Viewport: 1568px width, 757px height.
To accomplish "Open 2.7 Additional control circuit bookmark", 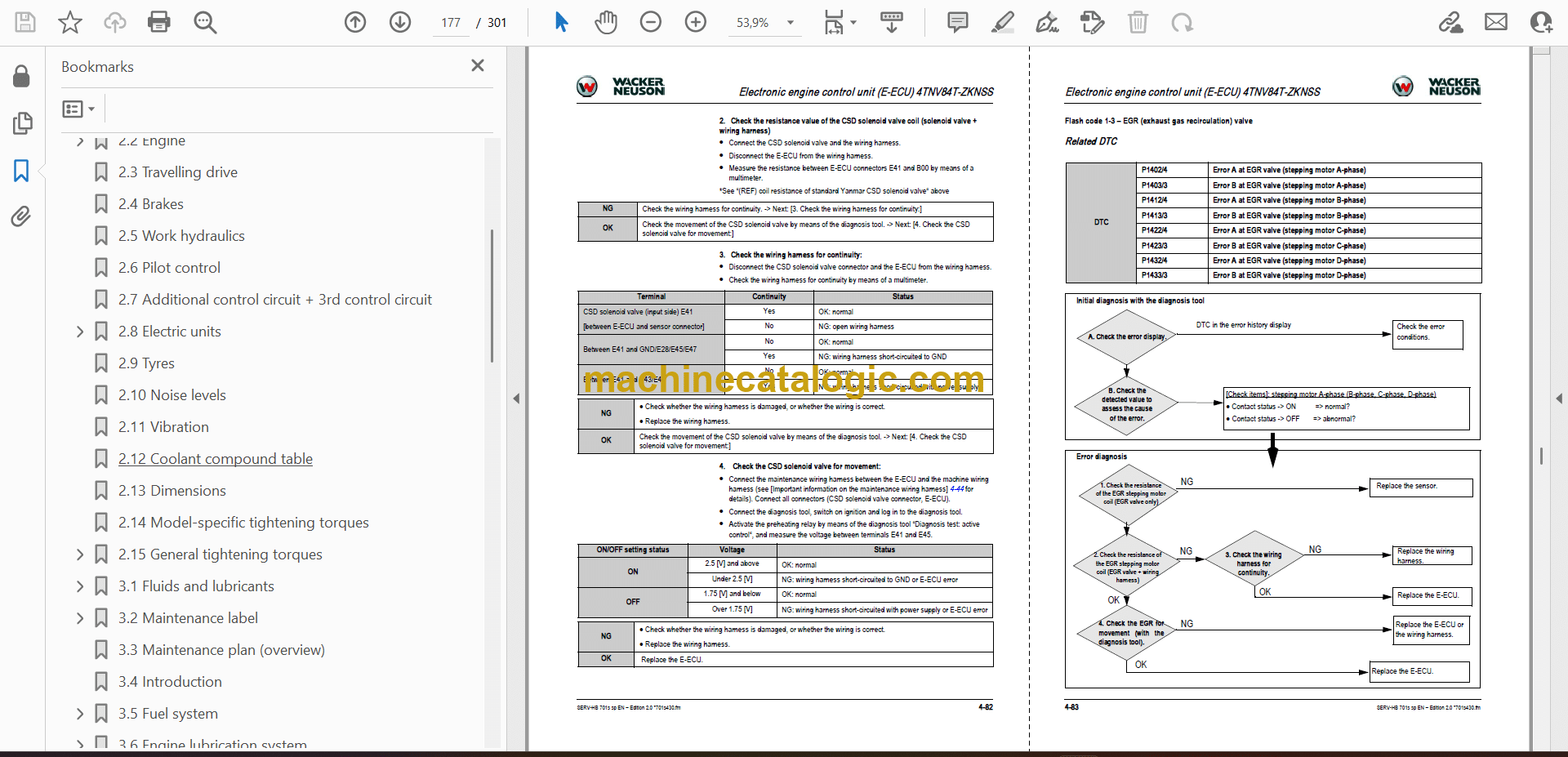I will point(274,300).
